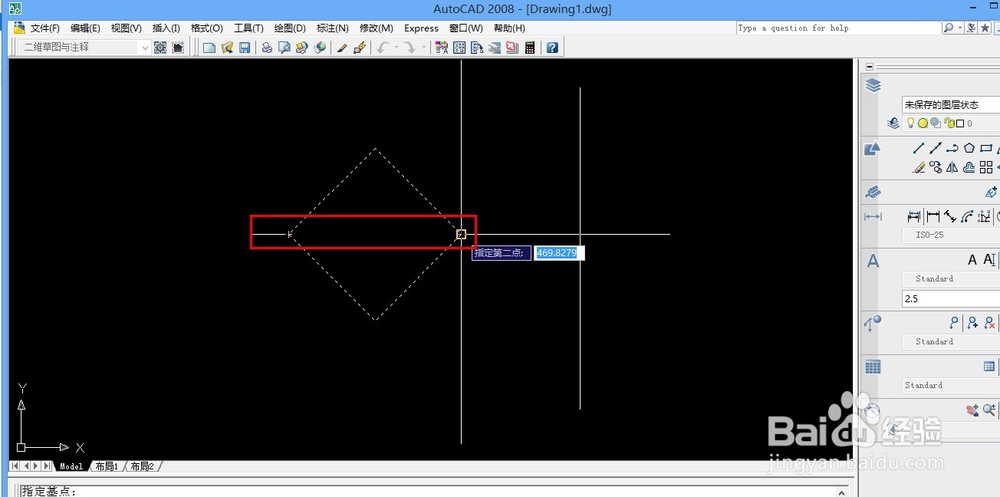This screenshot has width=1000, height=497.
Task: Open the Tool Palettes window icon
Action: [x=476, y=47]
